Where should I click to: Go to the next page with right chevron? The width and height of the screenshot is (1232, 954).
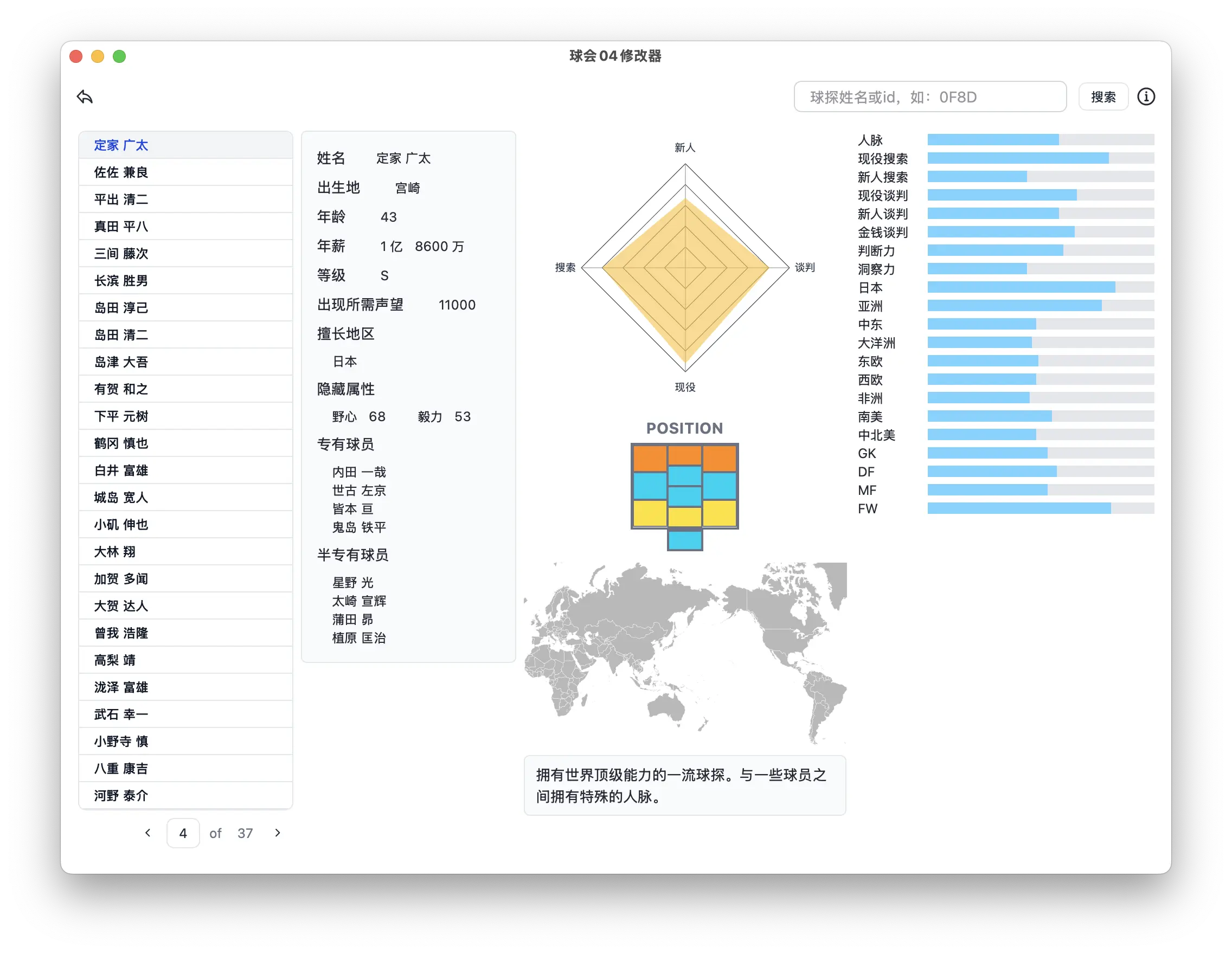pyautogui.click(x=277, y=833)
